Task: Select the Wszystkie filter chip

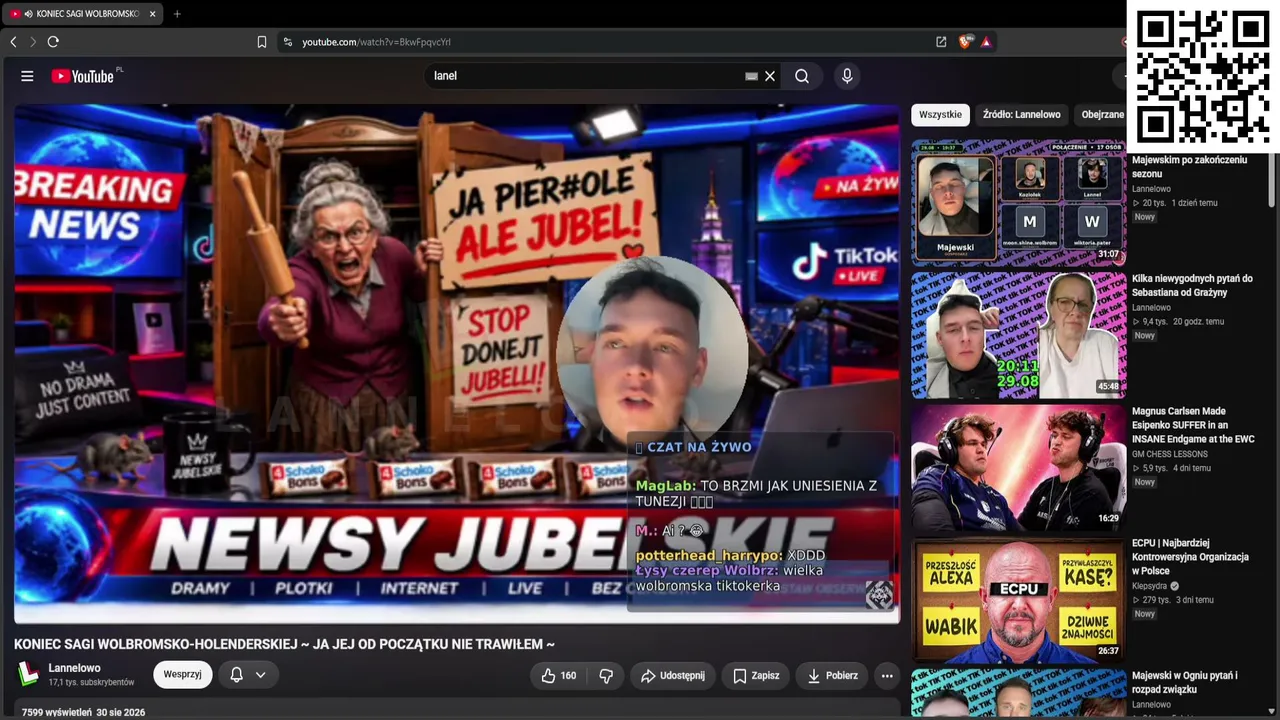Action: tap(940, 115)
